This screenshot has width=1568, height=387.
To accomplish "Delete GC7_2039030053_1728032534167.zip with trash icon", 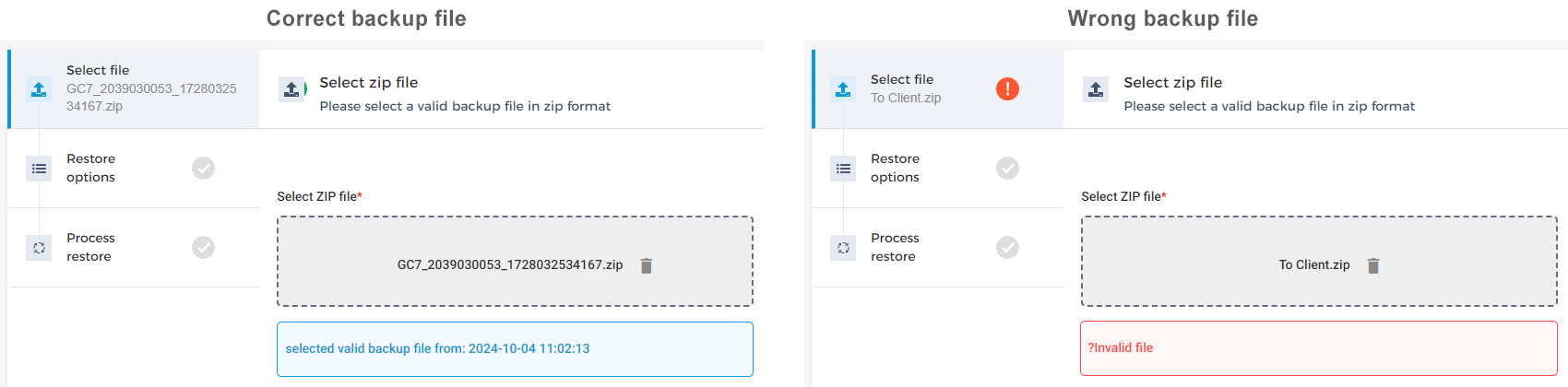I will (x=647, y=265).
